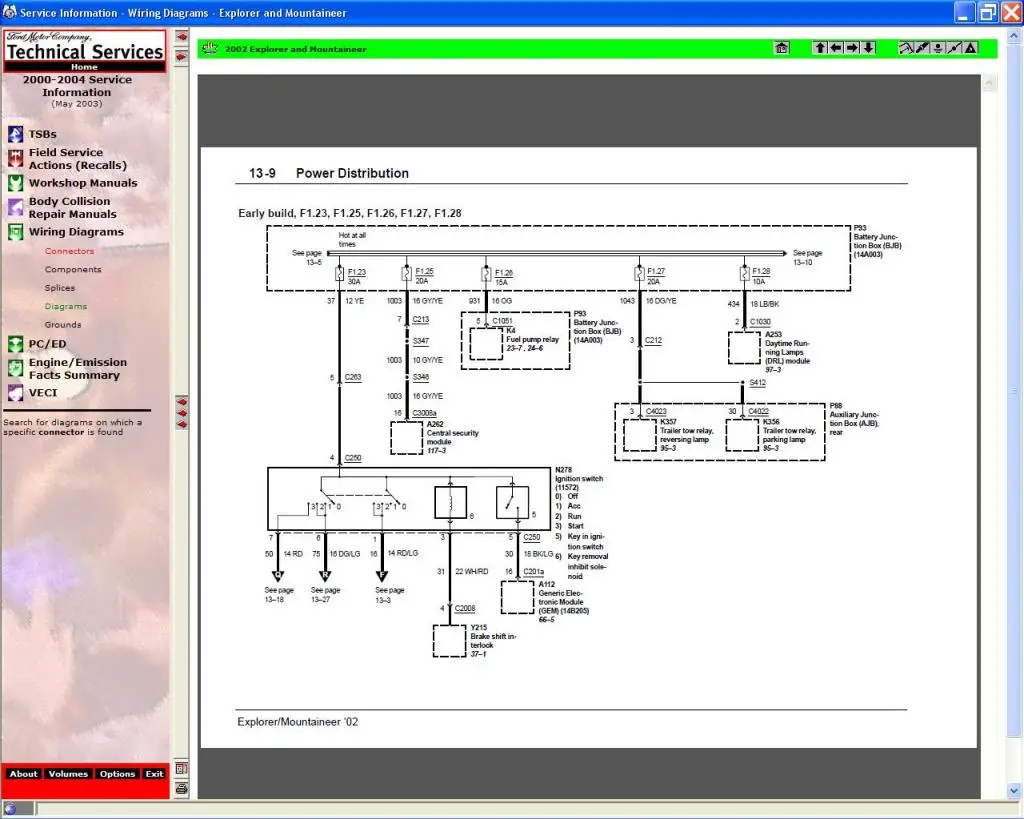
Task: Click 'See page 13-27' reference
Action: click(x=325, y=594)
